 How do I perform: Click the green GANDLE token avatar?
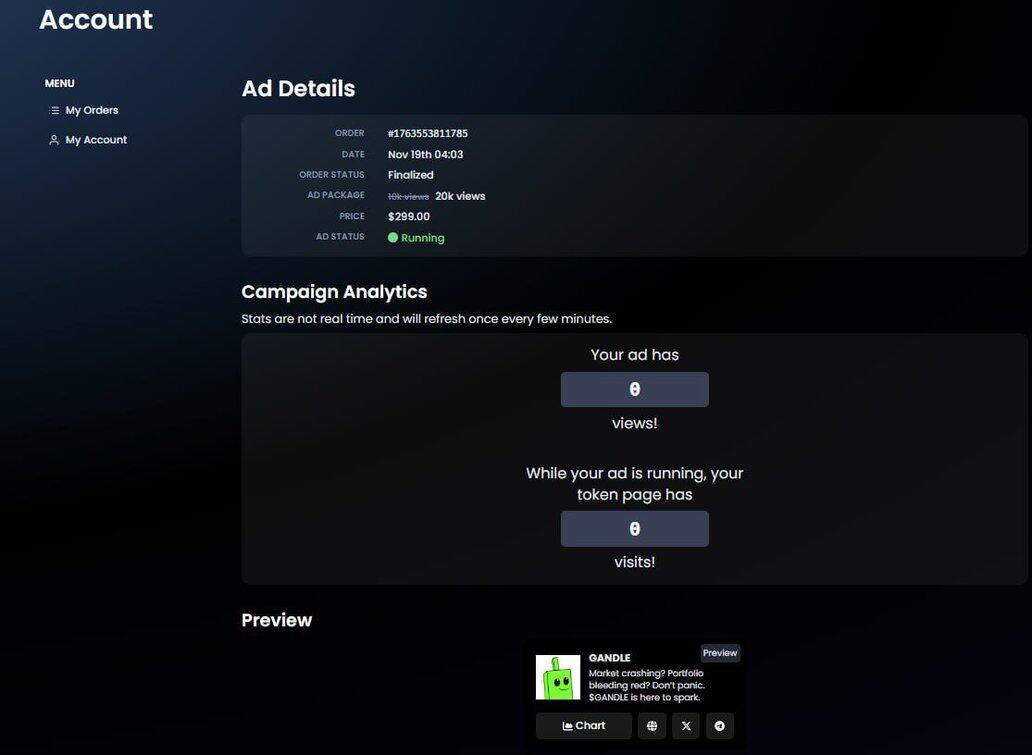[558, 678]
